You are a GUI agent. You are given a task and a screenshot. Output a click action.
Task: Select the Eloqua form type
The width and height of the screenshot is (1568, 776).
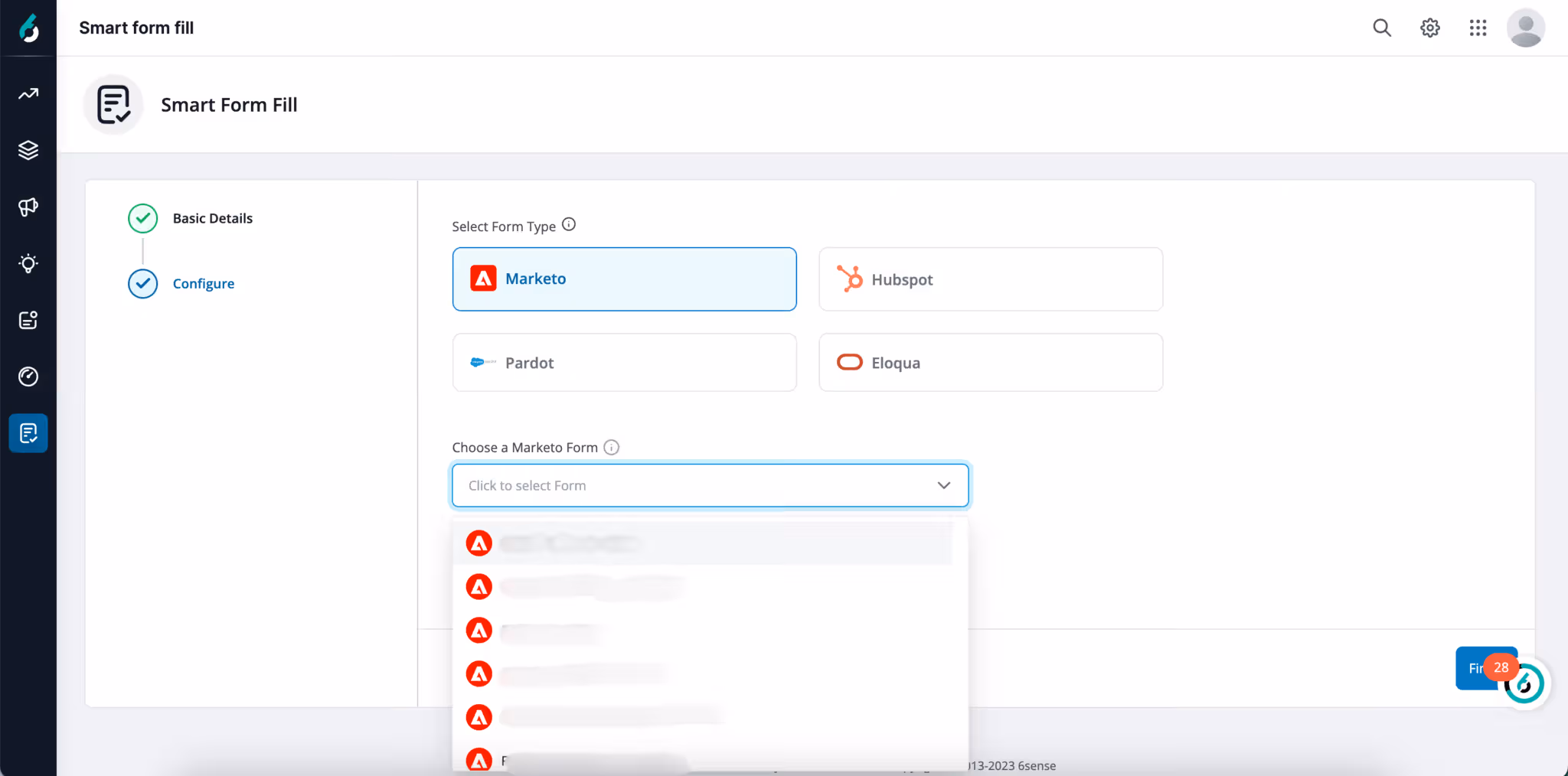tap(991, 362)
